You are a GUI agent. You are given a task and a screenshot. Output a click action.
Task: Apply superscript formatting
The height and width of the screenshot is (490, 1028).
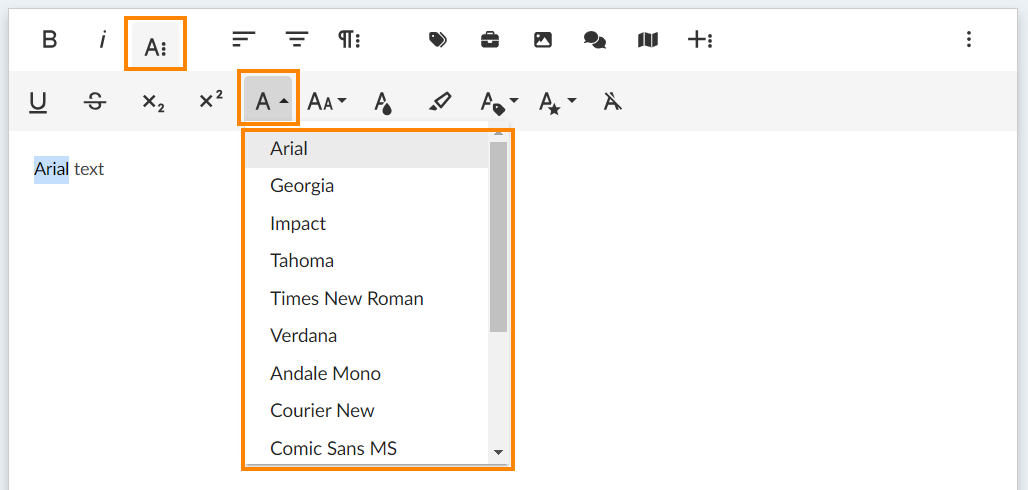(x=210, y=101)
